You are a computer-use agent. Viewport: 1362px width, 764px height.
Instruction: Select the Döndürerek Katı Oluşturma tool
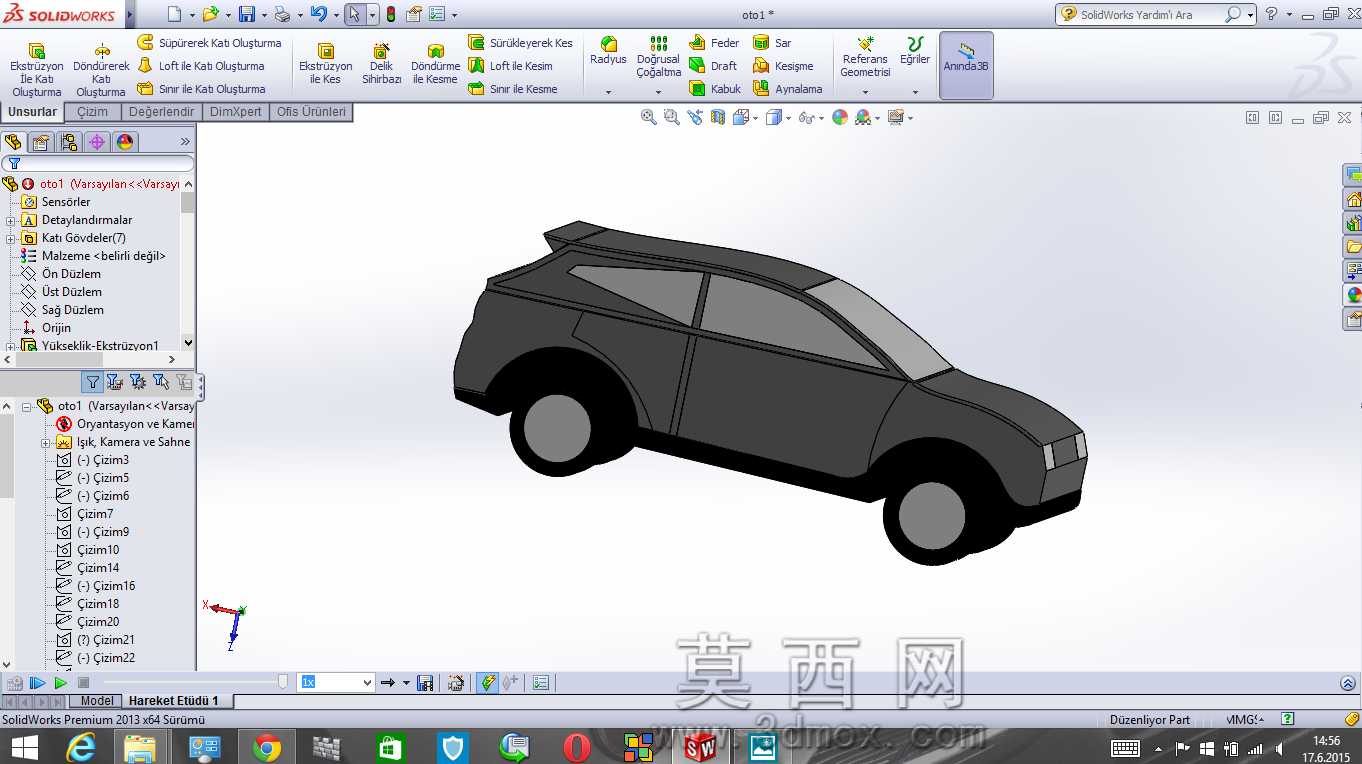tap(101, 69)
